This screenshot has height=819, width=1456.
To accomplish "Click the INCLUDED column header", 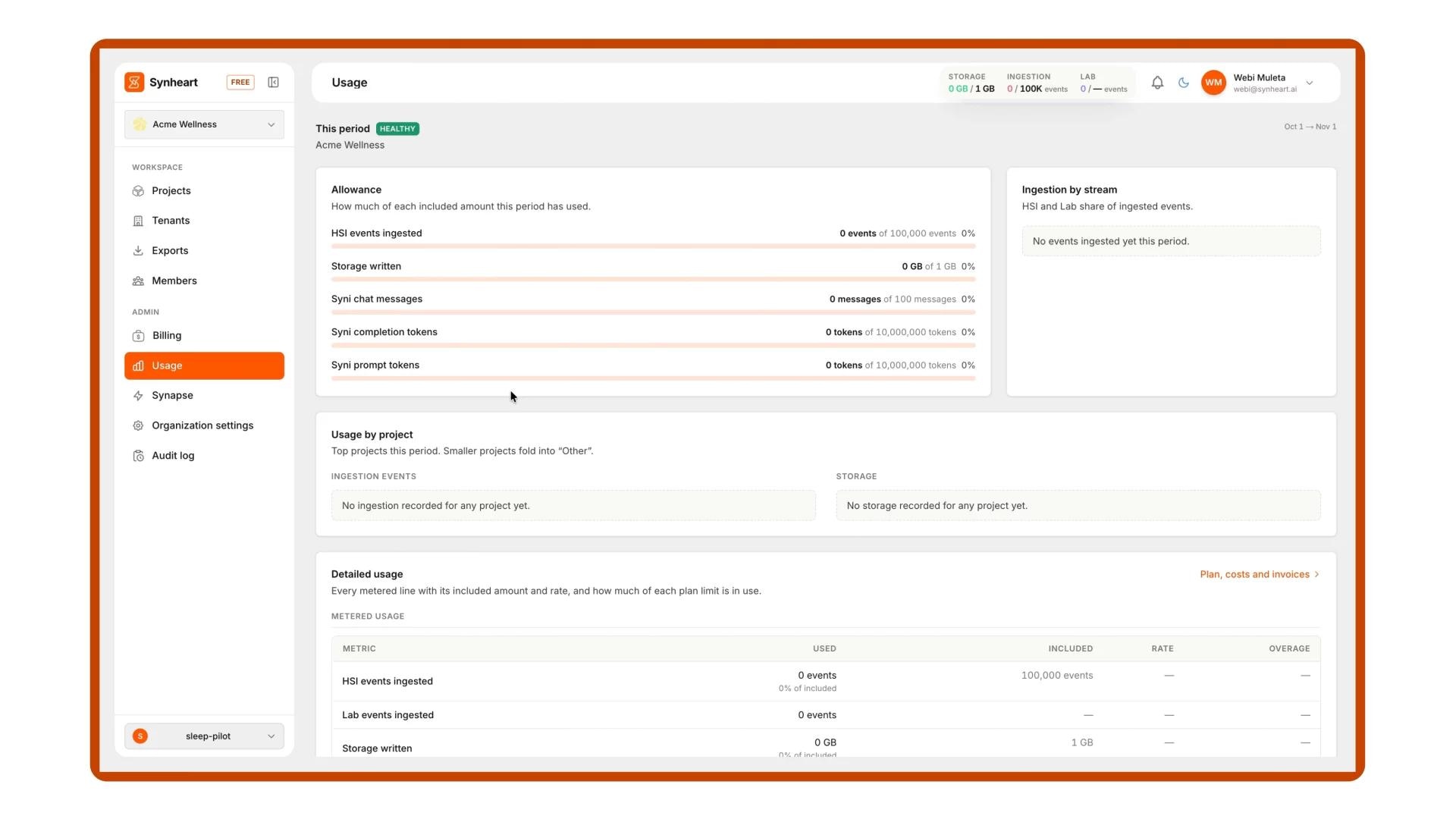I will click(1070, 649).
